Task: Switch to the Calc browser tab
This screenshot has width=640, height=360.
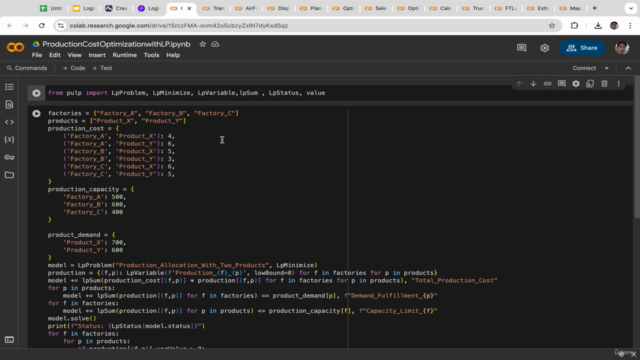Action: coord(441,8)
